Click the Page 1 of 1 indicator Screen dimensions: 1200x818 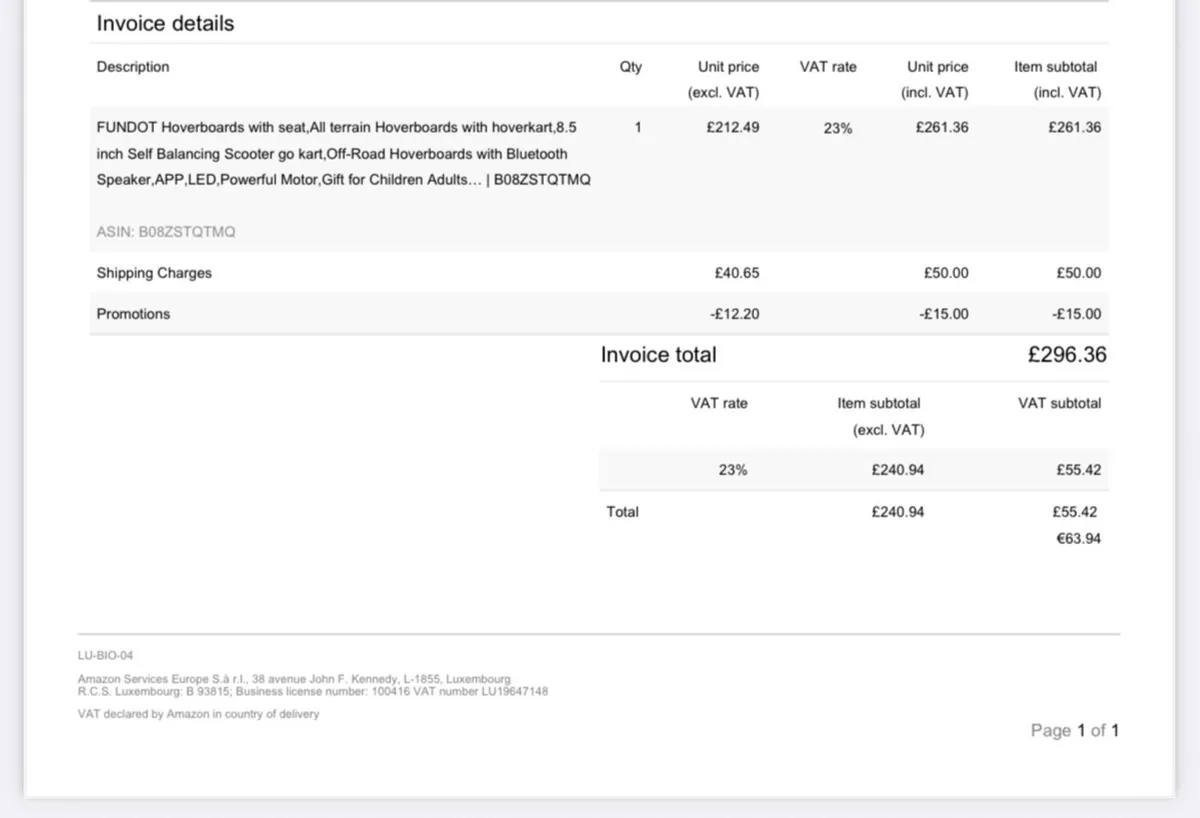tap(1074, 731)
